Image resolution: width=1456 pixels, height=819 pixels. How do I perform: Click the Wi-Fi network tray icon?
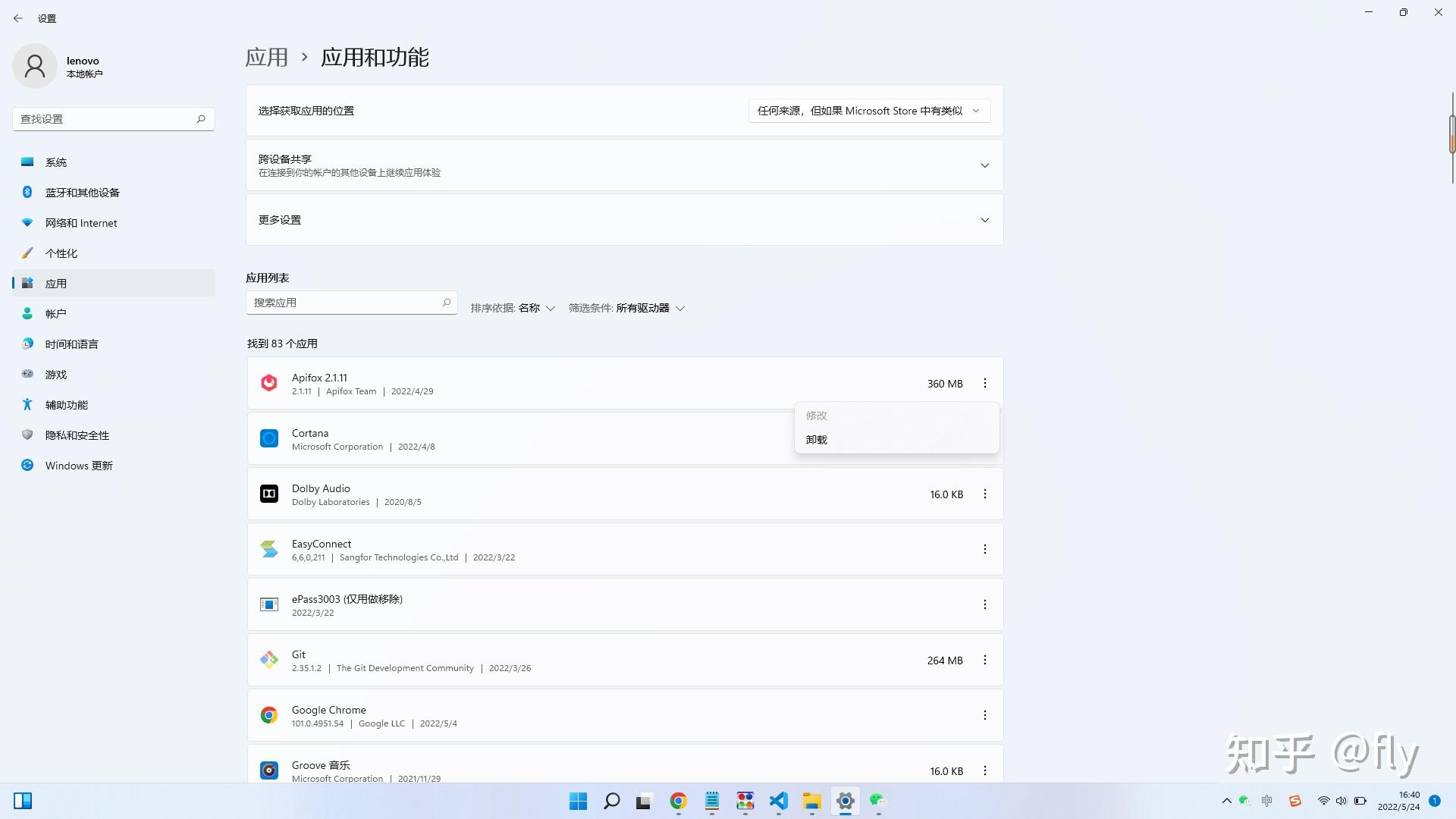[1323, 801]
